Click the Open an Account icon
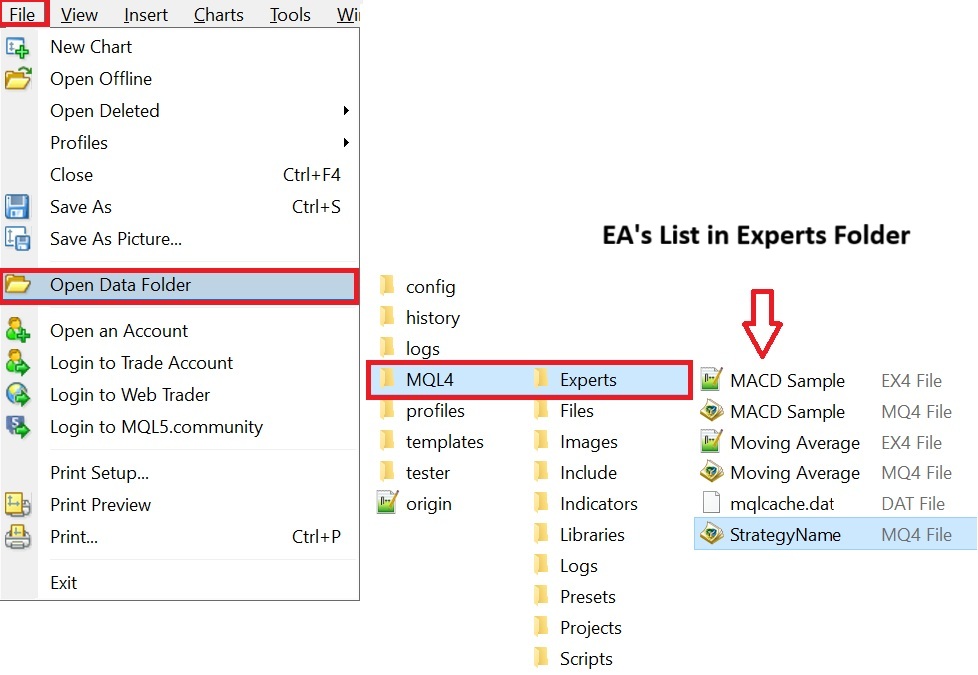The image size is (978, 675). pos(18,331)
